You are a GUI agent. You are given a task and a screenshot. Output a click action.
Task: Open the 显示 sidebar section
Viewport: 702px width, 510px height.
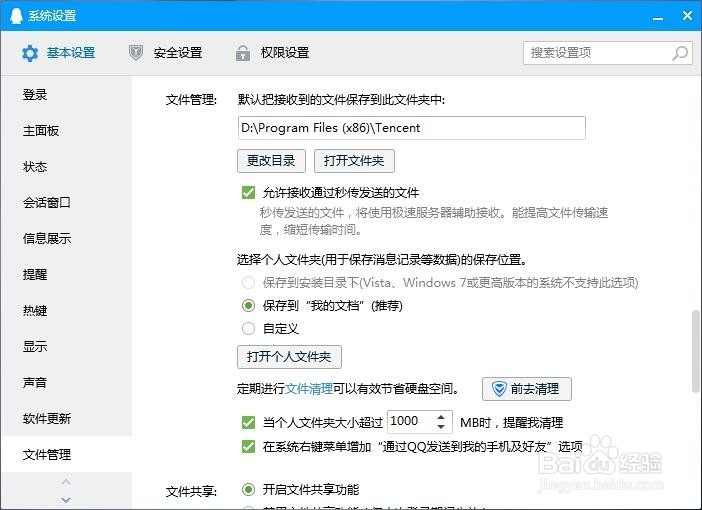[66, 346]
